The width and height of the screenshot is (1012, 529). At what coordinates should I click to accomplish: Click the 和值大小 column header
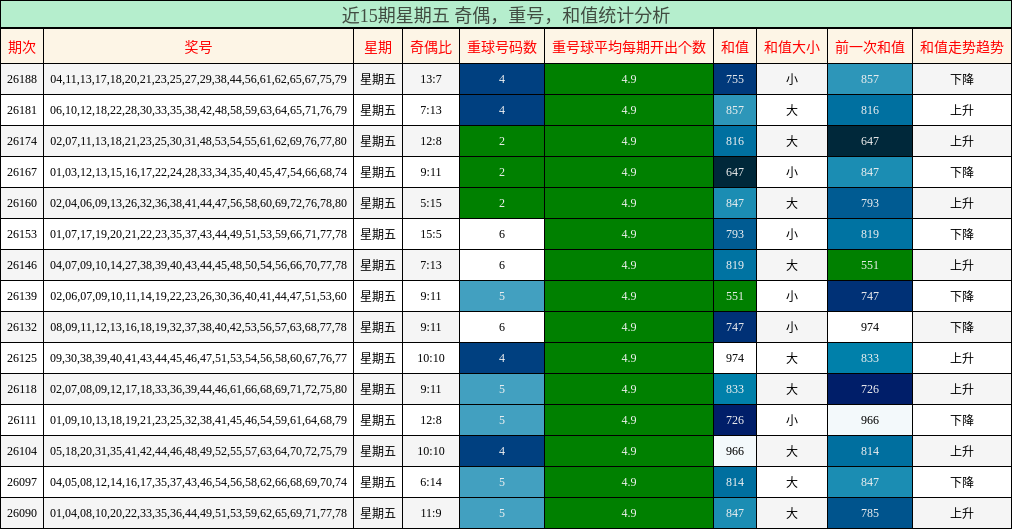(791, 47)
